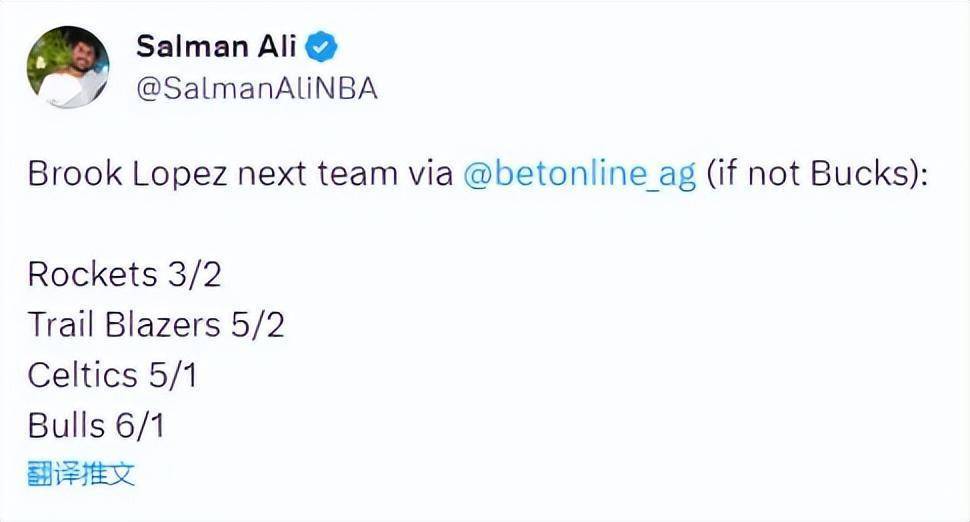Follow the @betonline_ag mention link
This screenshot has width=970, height=522.
tap(580, 174)
